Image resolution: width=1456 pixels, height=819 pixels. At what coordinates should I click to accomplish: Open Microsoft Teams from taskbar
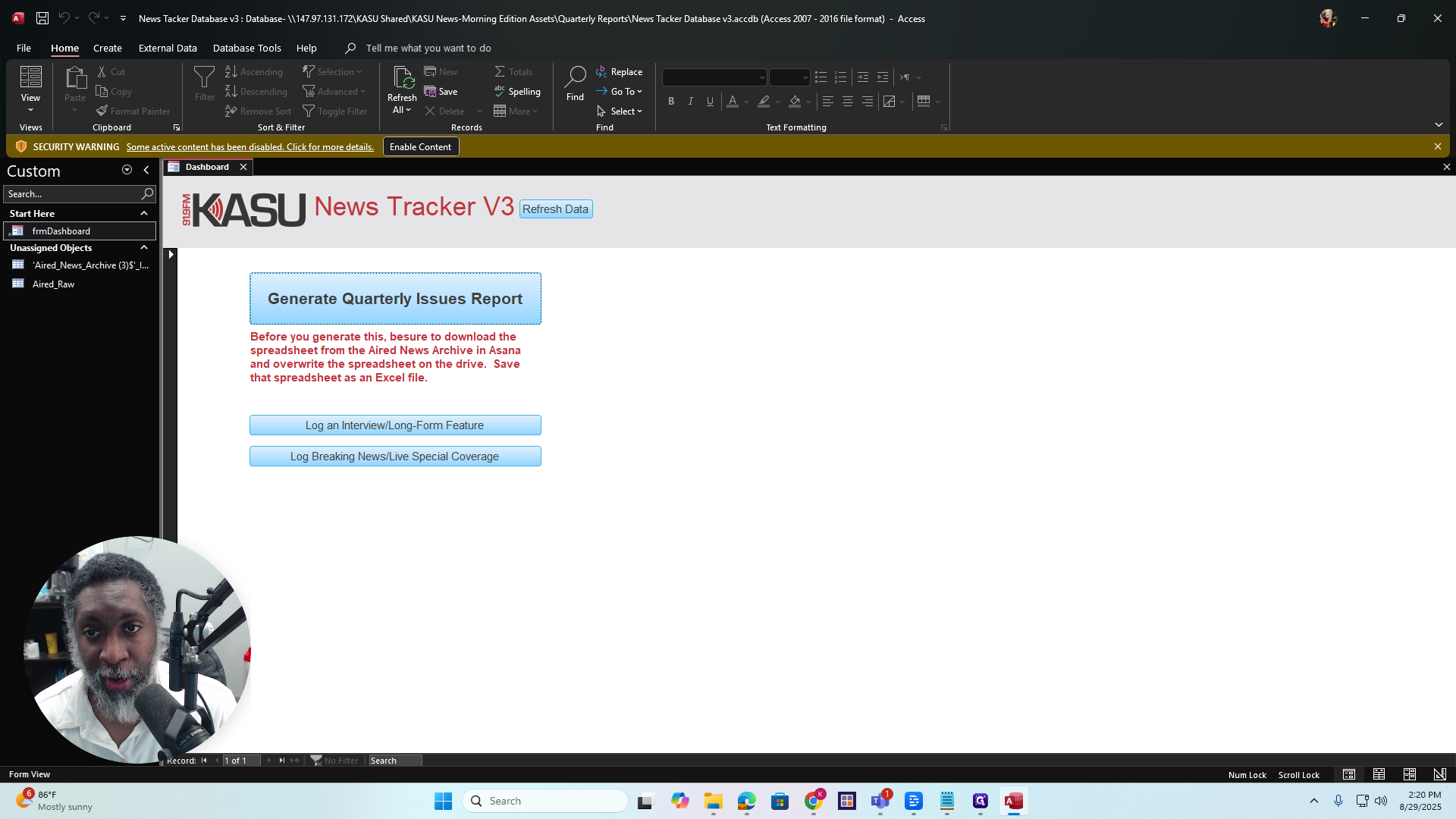pyautogui.click(x=880, y=801)
